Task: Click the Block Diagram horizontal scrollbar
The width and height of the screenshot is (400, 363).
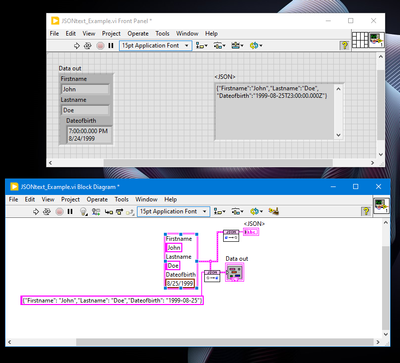Action: click(225, 342)
